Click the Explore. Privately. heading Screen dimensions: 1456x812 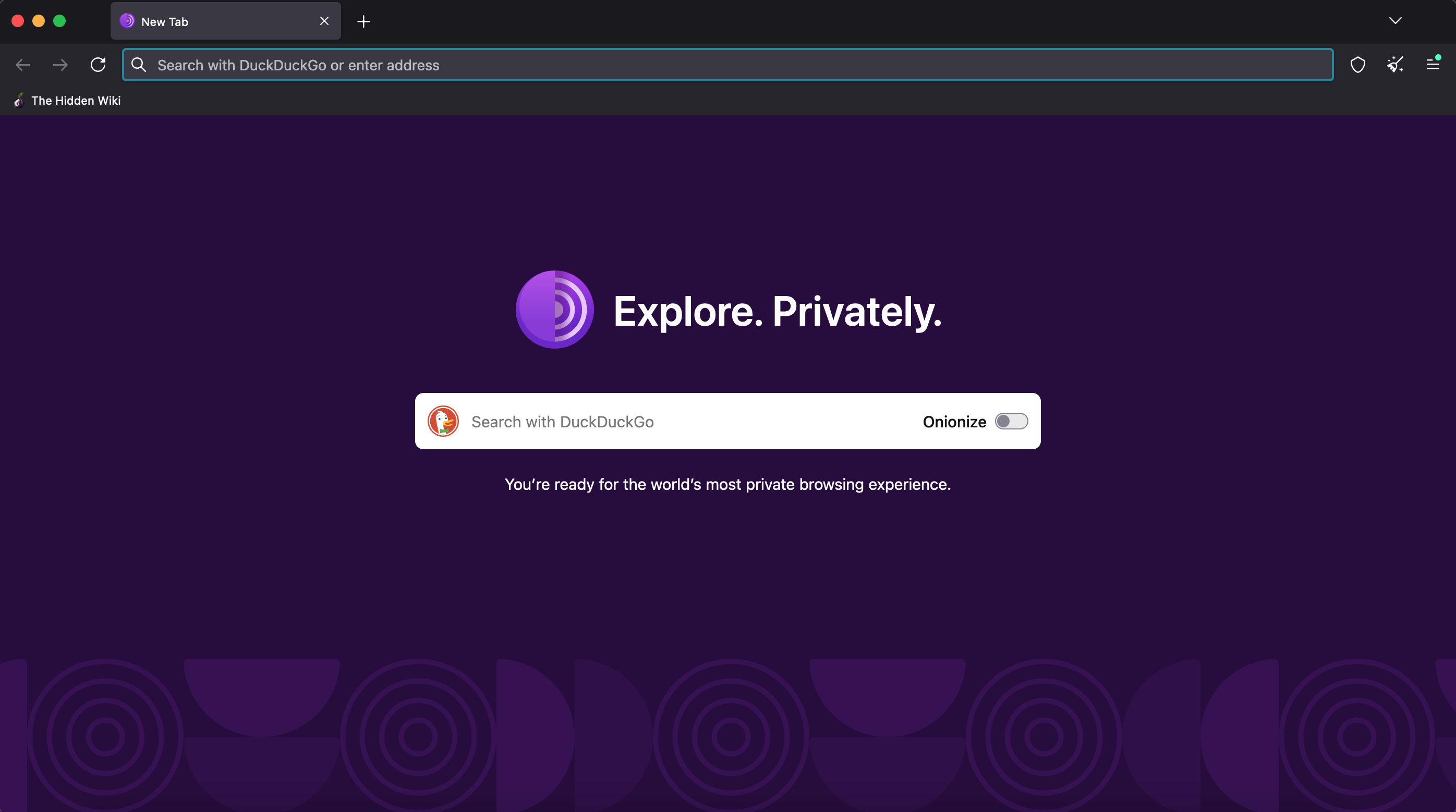tap(778, 311)
